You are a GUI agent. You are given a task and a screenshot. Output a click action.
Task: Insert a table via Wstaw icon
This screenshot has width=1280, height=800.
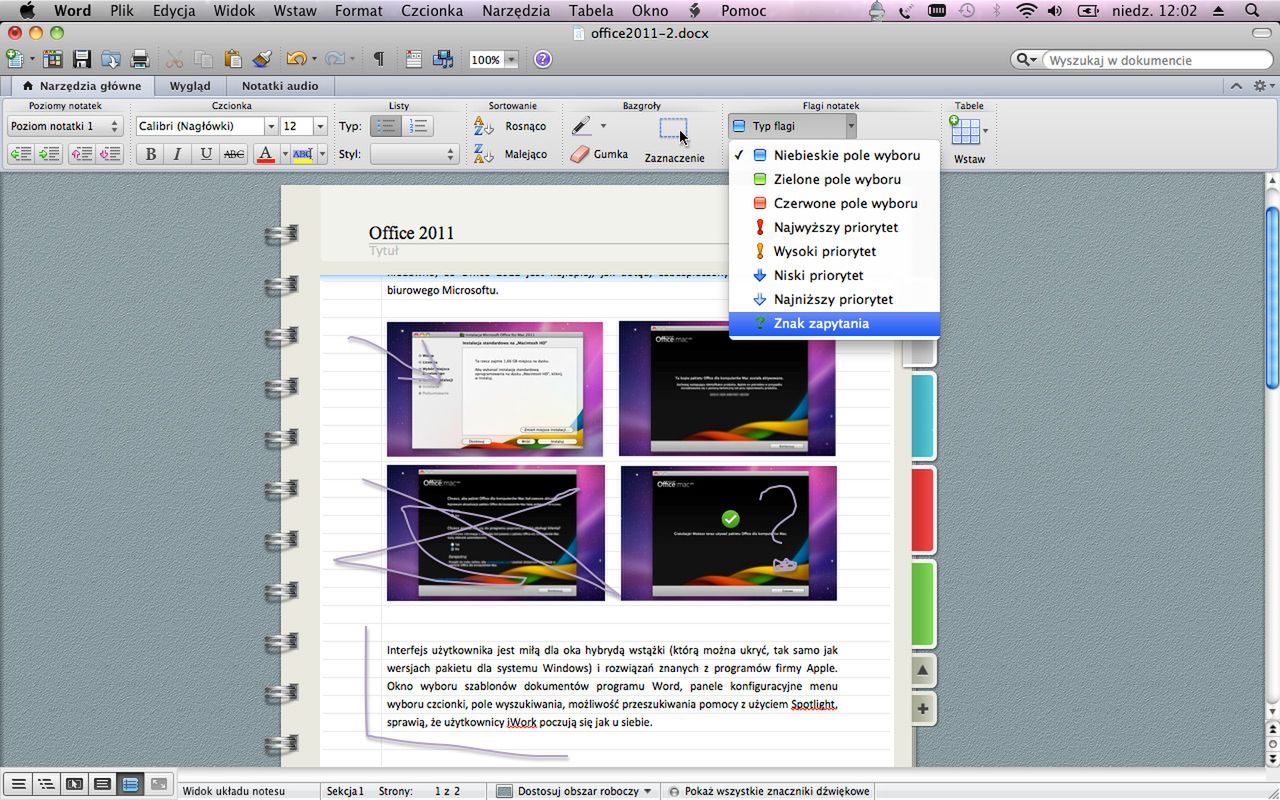coord(968,131)
